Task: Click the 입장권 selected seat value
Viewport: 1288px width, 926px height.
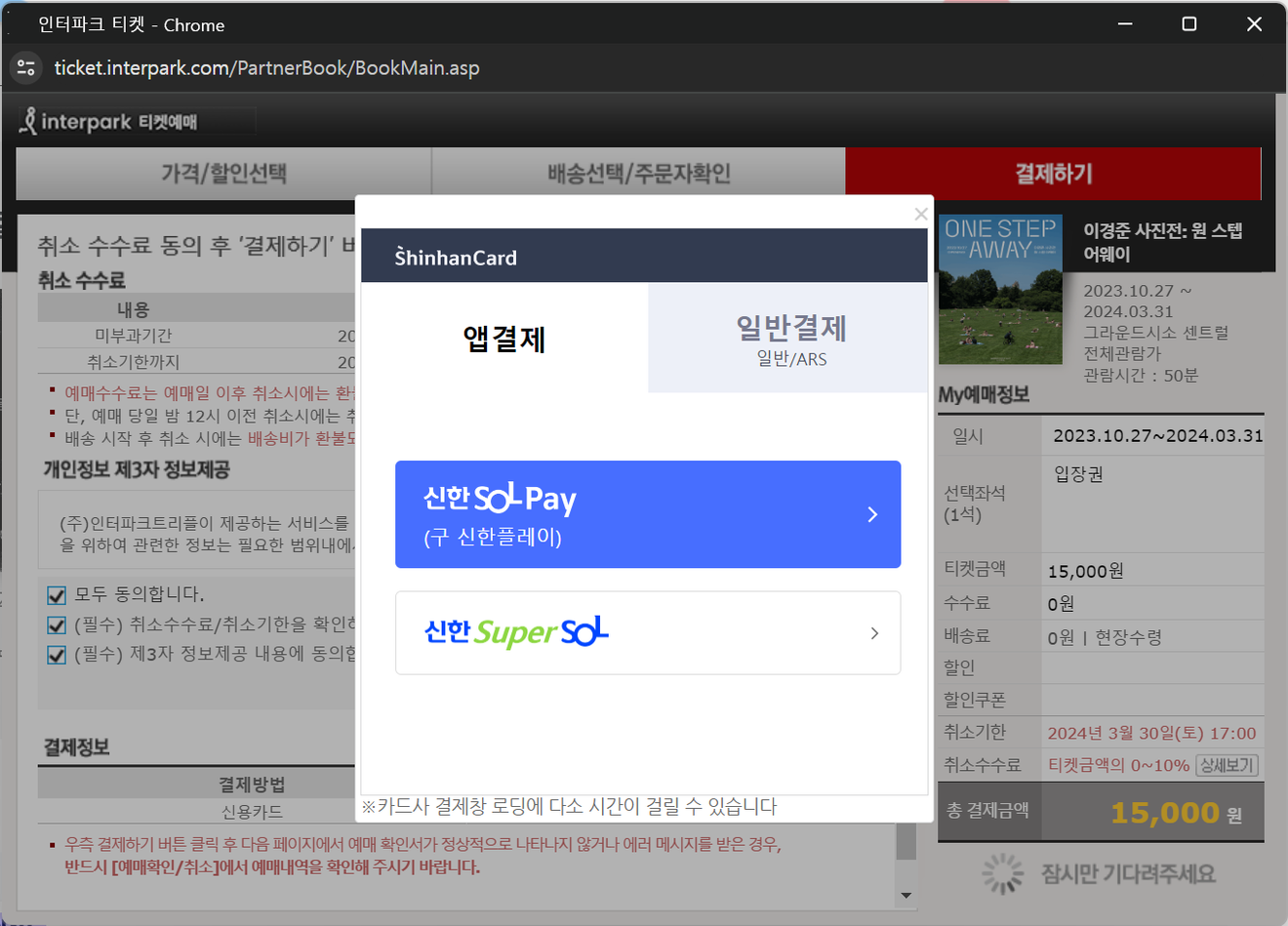Action: point(1078,474)
